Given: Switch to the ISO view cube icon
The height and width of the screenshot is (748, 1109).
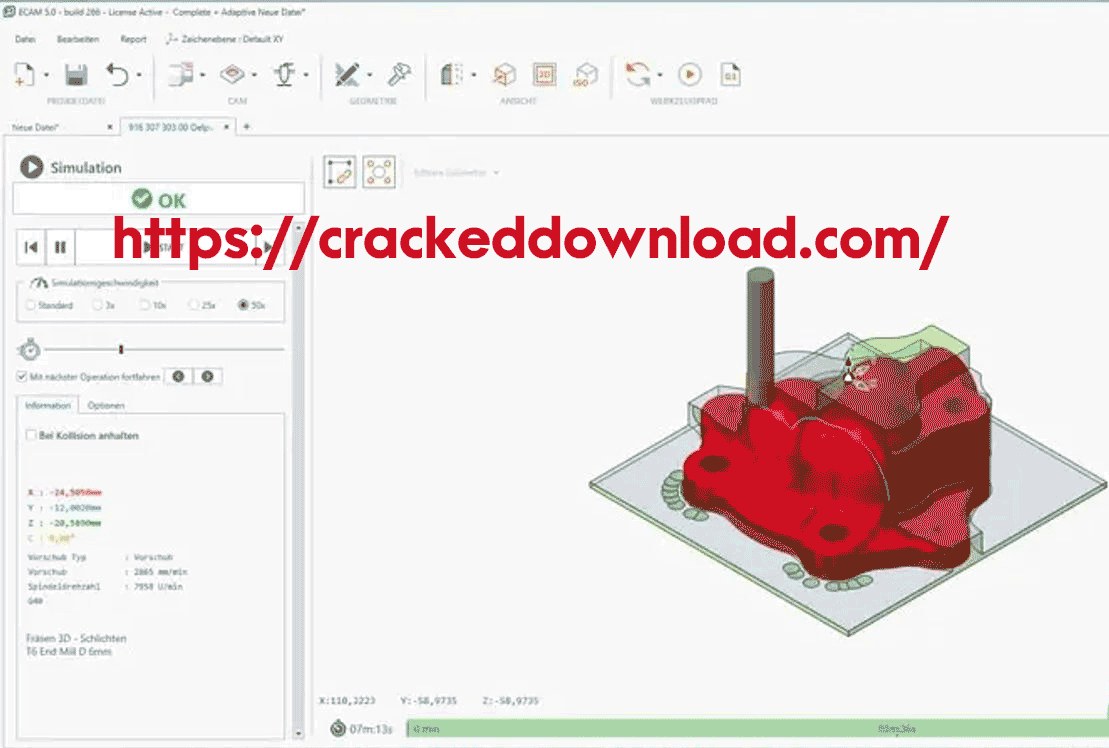Looking at the screenshot, I should (585, 75).
